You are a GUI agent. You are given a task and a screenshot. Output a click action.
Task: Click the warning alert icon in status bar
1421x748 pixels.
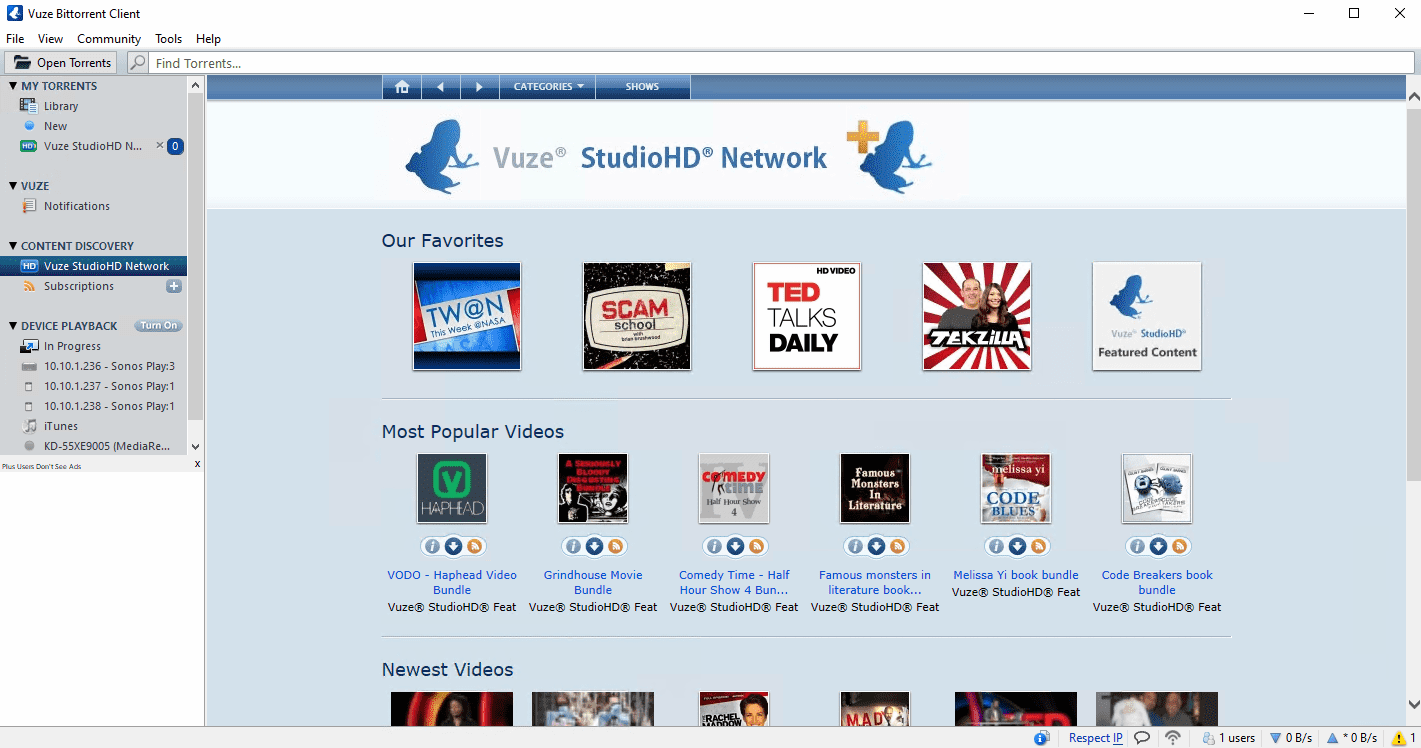(1399, 738)
